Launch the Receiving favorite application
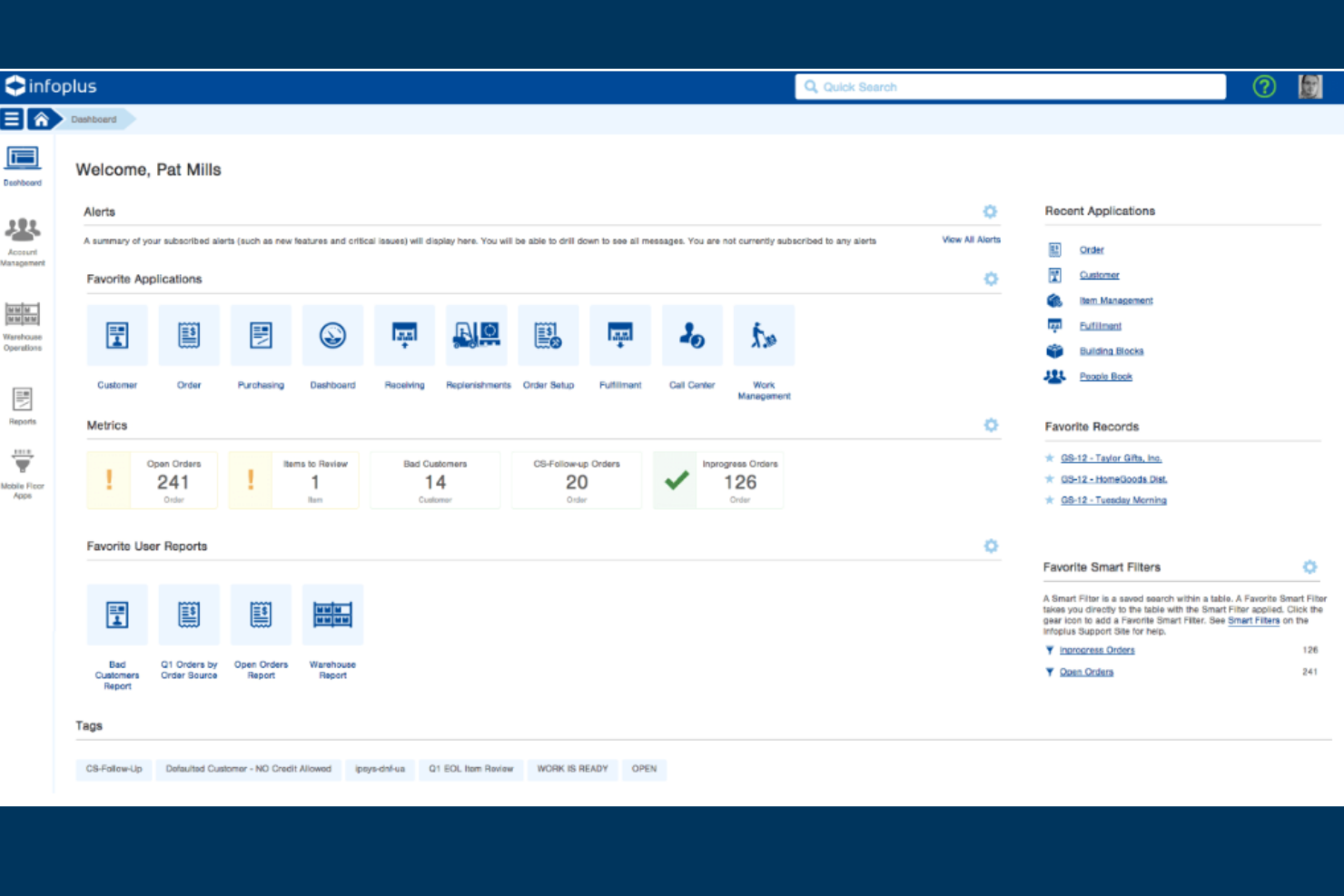 click(404, 336)
